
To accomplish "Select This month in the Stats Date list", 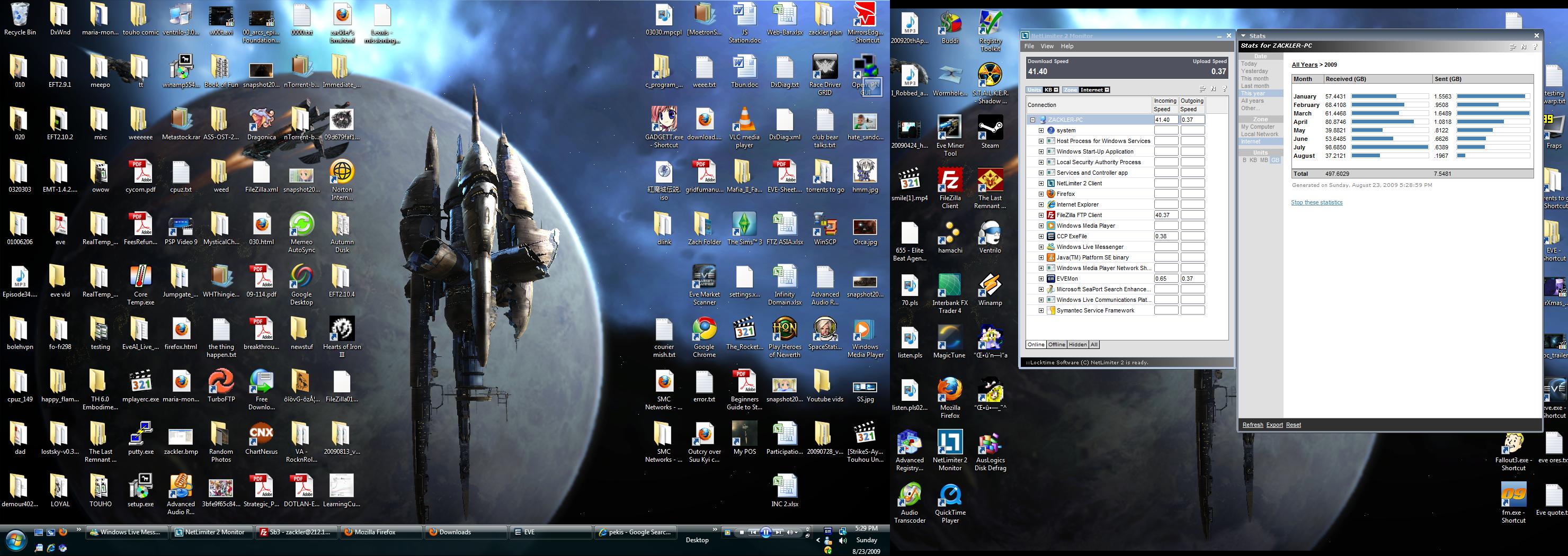I will (x=1255, y=78).
